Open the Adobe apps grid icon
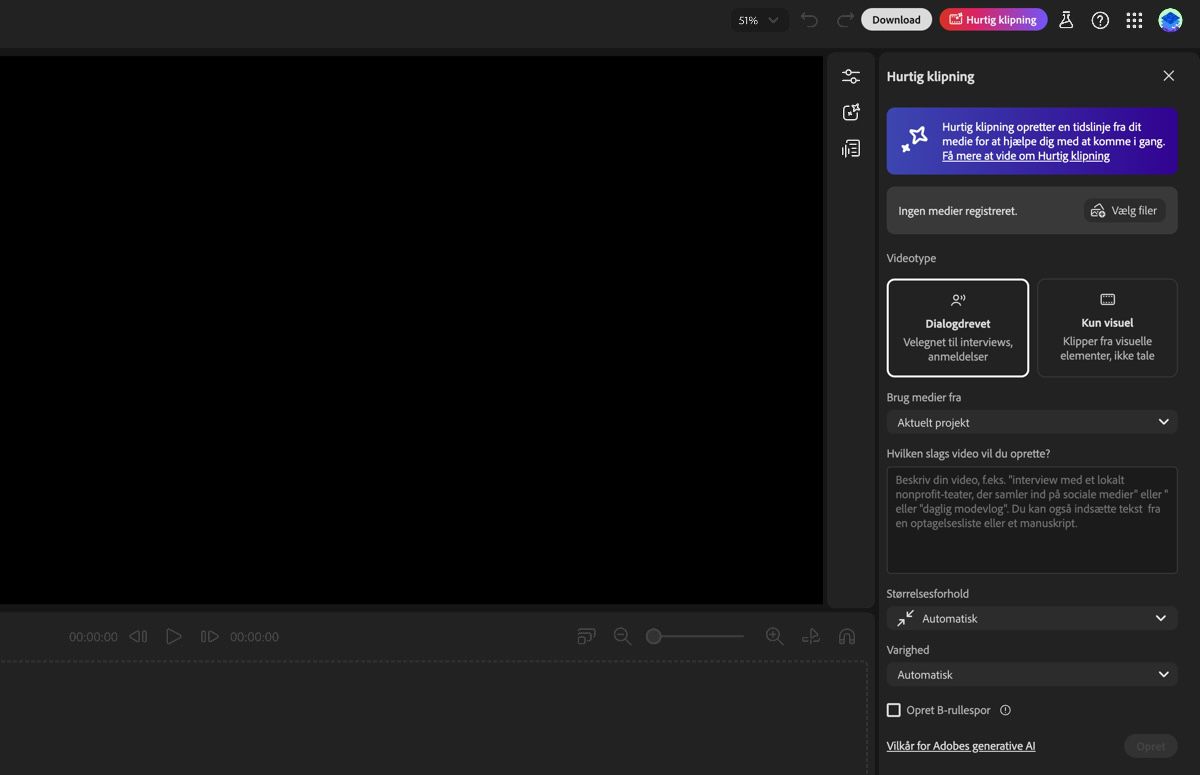The width and height of the screenshot is (1200, 775). click(x=1134, y=19)
